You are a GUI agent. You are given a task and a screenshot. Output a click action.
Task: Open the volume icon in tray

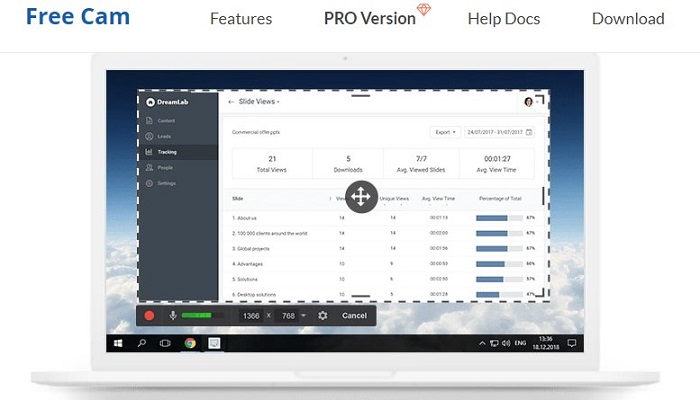tap(506, 343)
